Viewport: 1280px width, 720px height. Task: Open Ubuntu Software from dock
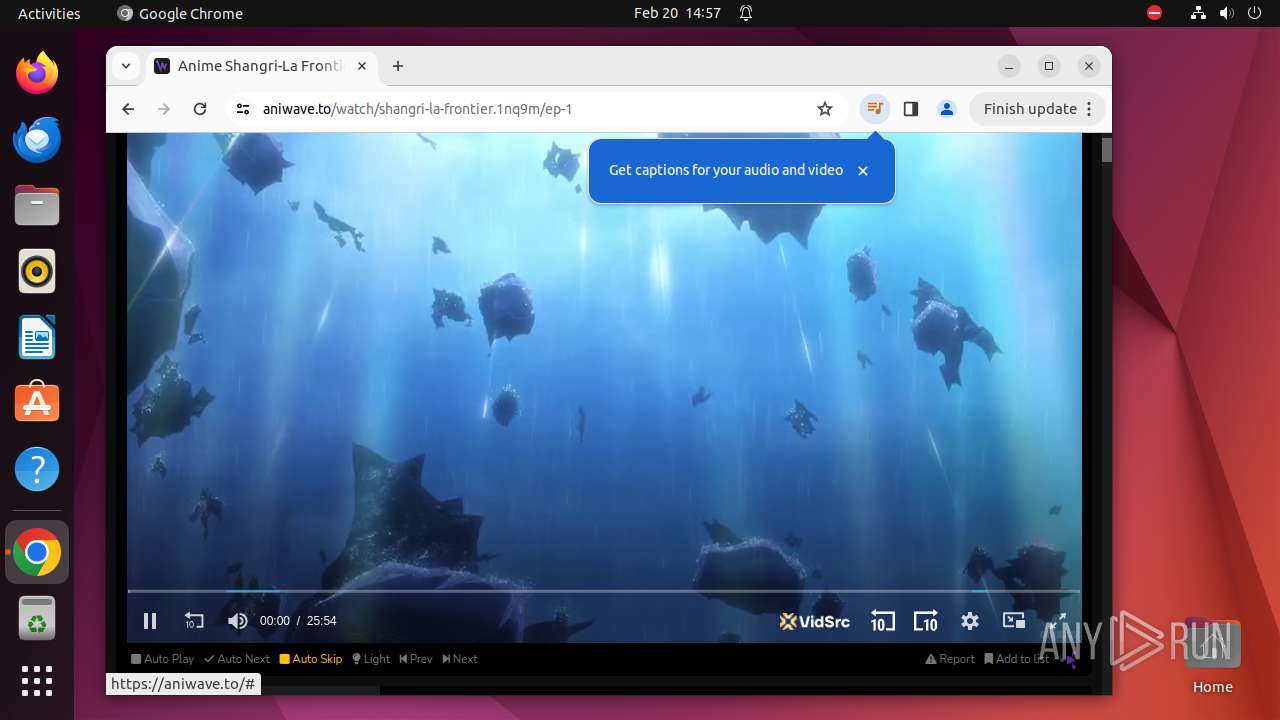[37, 403]
